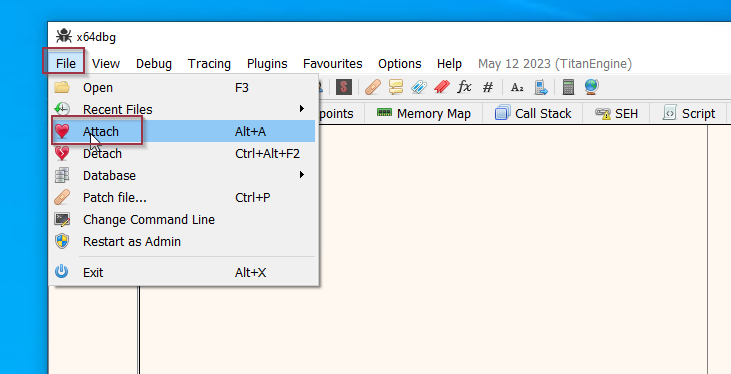Switch to the Memory Map tab

coord(423,113)
